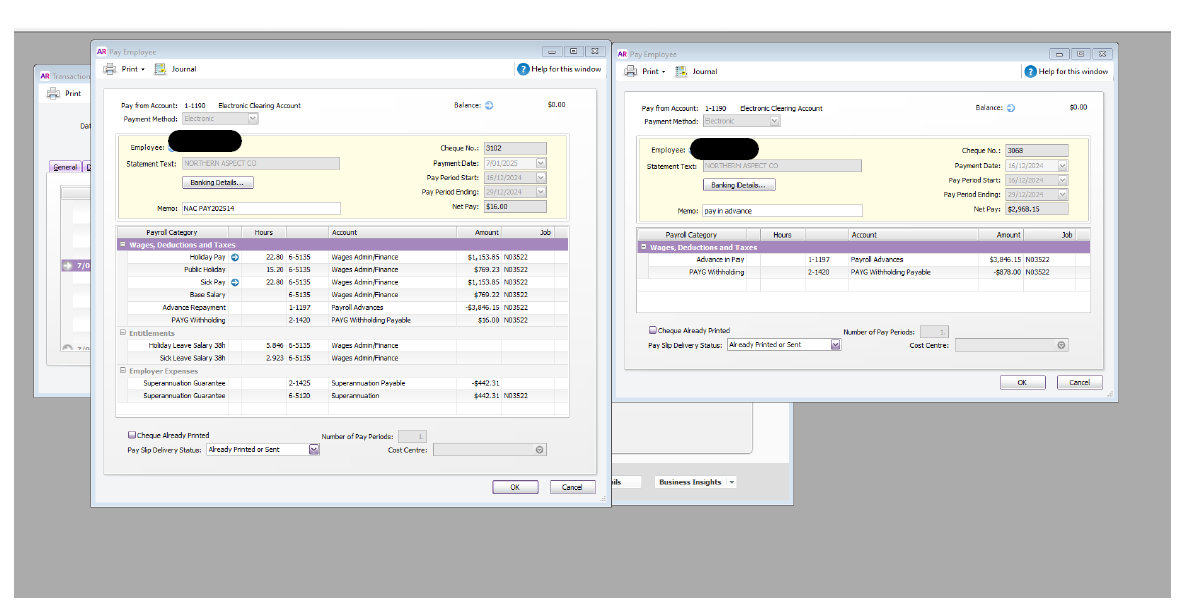This screenshot has height=612, width=1185.
Task: Tick Cheque Already Printed in the right window
Action: click(651, 331)
